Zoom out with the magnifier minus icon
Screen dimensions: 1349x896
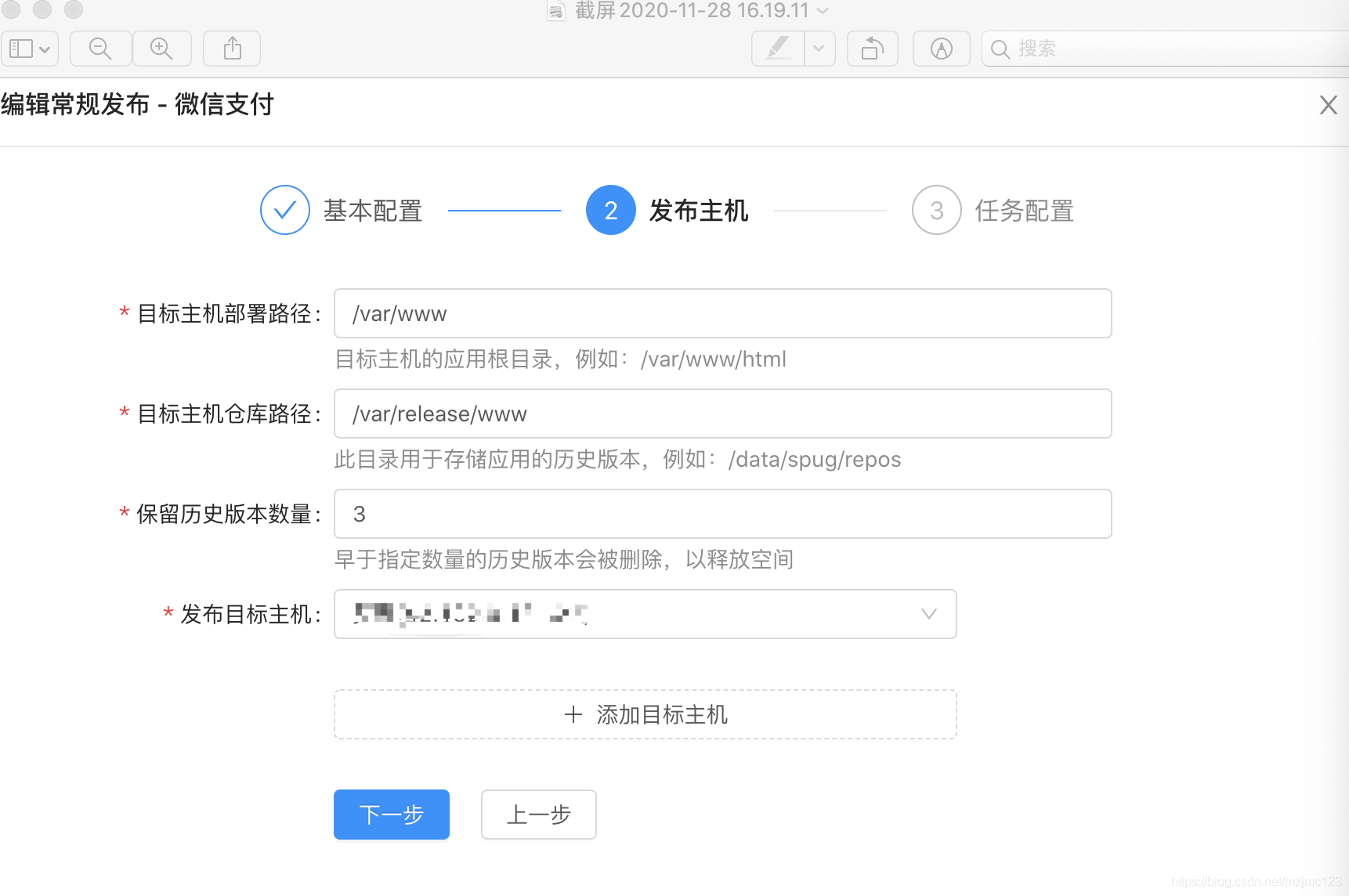(x=100, y=49)
